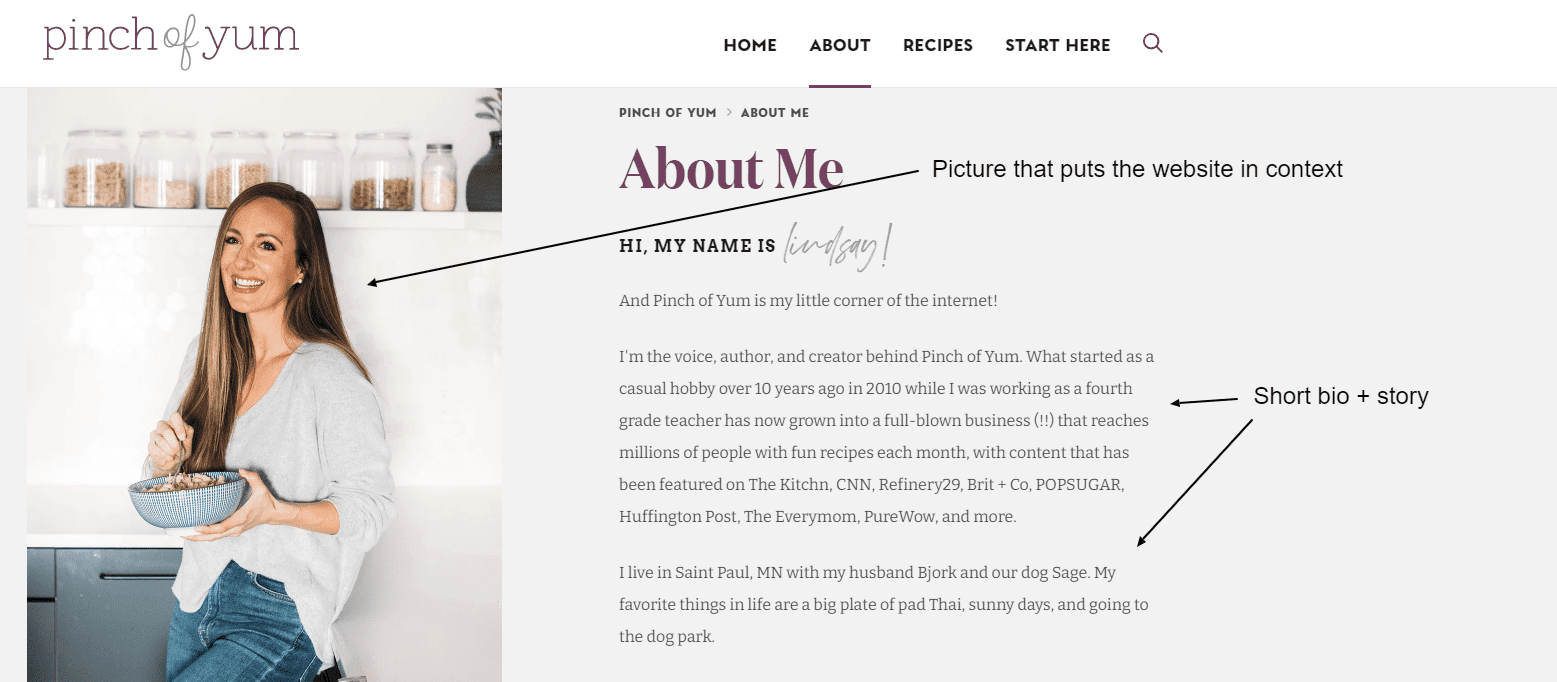Image resolution: width=1557 pixels, height=682 pixels.
Task: Select the ABOUT navigation item
Action: click(840, 45)
